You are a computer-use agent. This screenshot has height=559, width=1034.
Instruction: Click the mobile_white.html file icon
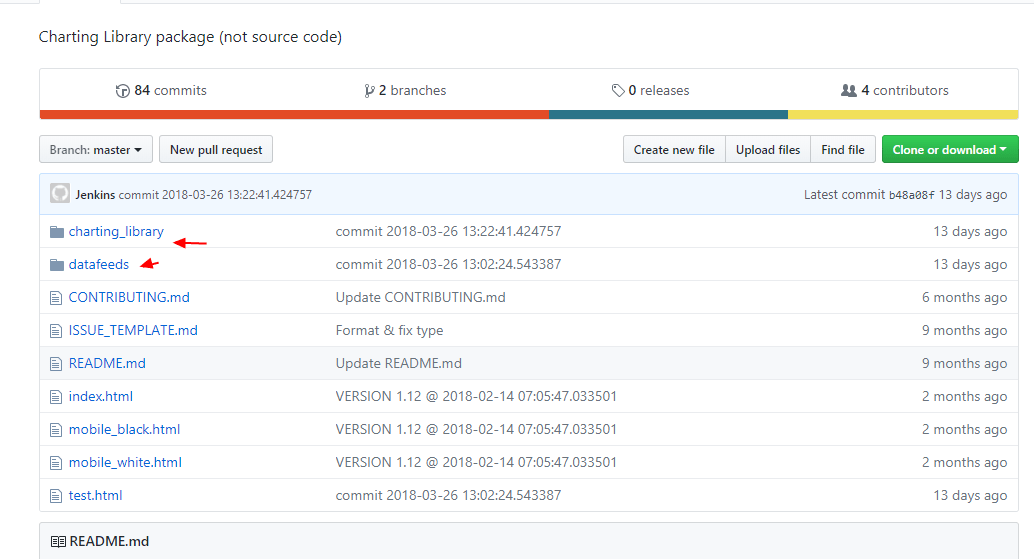coord(56,463)
